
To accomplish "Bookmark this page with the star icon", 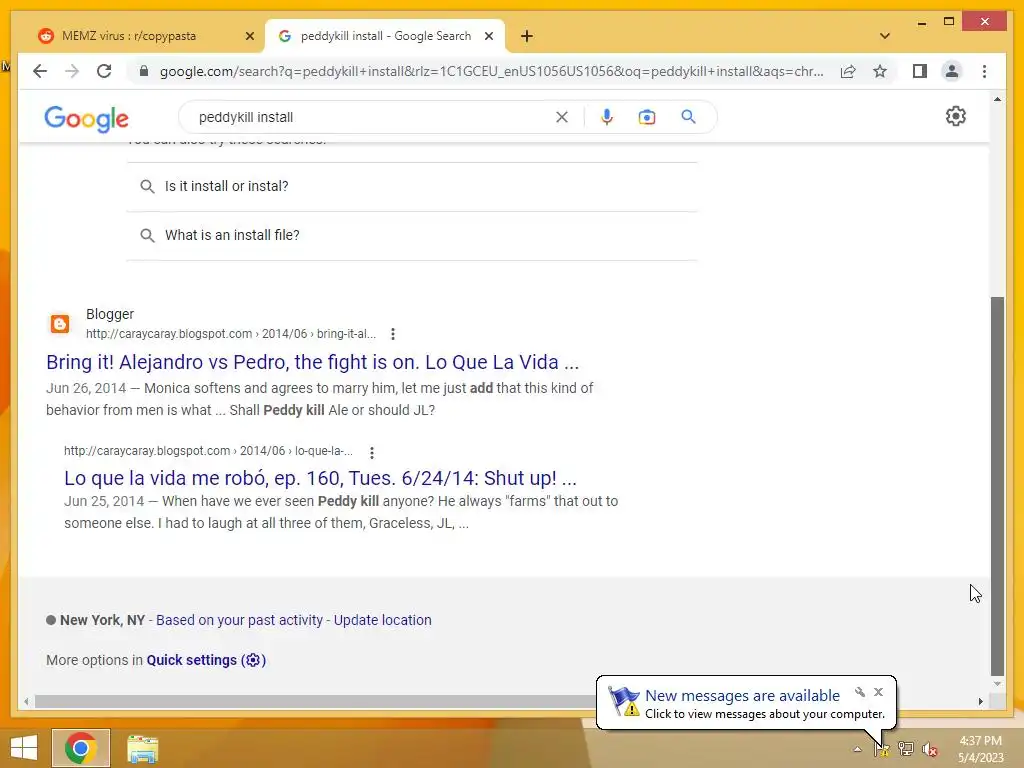I will (x=880, y=71).
